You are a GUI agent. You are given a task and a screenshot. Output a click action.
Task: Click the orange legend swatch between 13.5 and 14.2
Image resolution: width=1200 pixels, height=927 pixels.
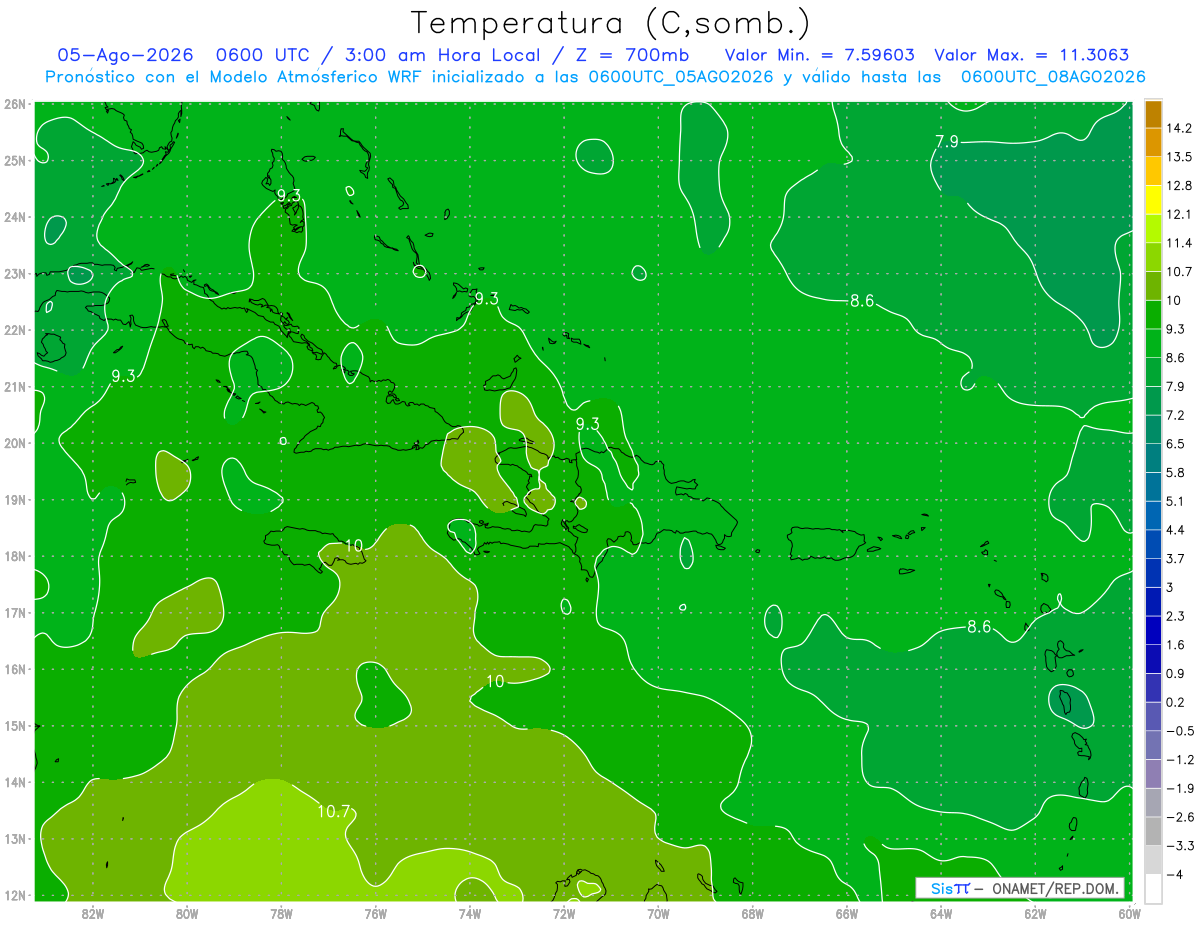(1153, 143)
